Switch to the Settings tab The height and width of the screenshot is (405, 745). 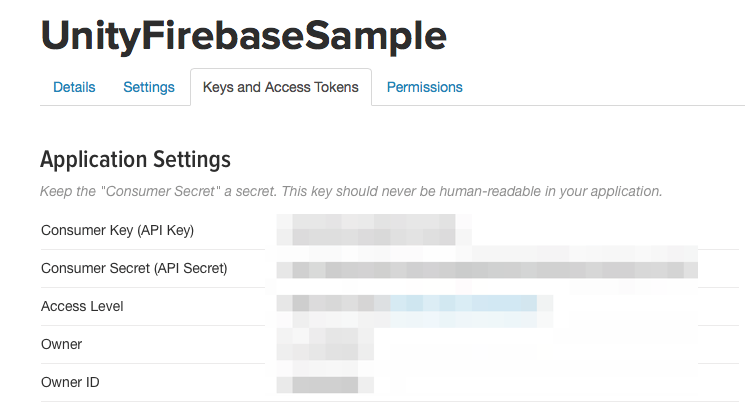pyautogui.click(x=149, y=87)
